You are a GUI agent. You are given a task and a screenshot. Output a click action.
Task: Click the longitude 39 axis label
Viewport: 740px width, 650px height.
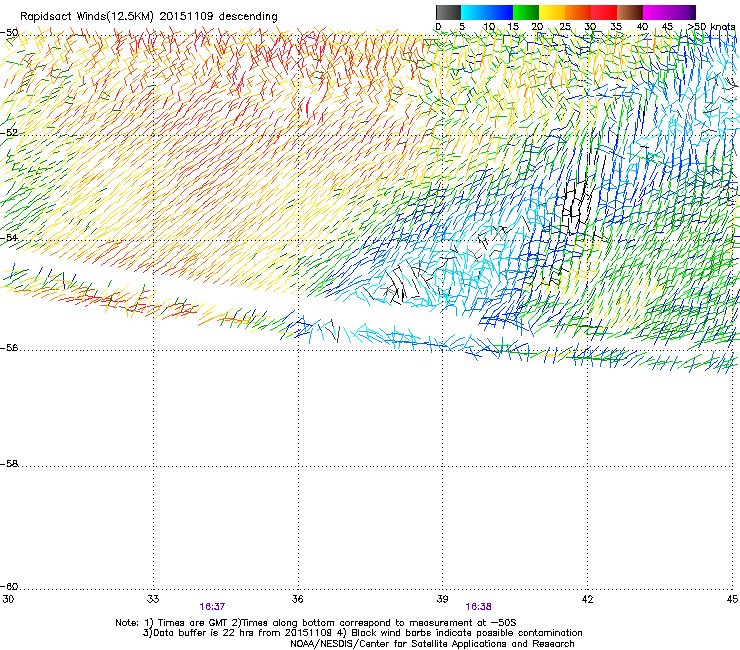coord(442,599)
